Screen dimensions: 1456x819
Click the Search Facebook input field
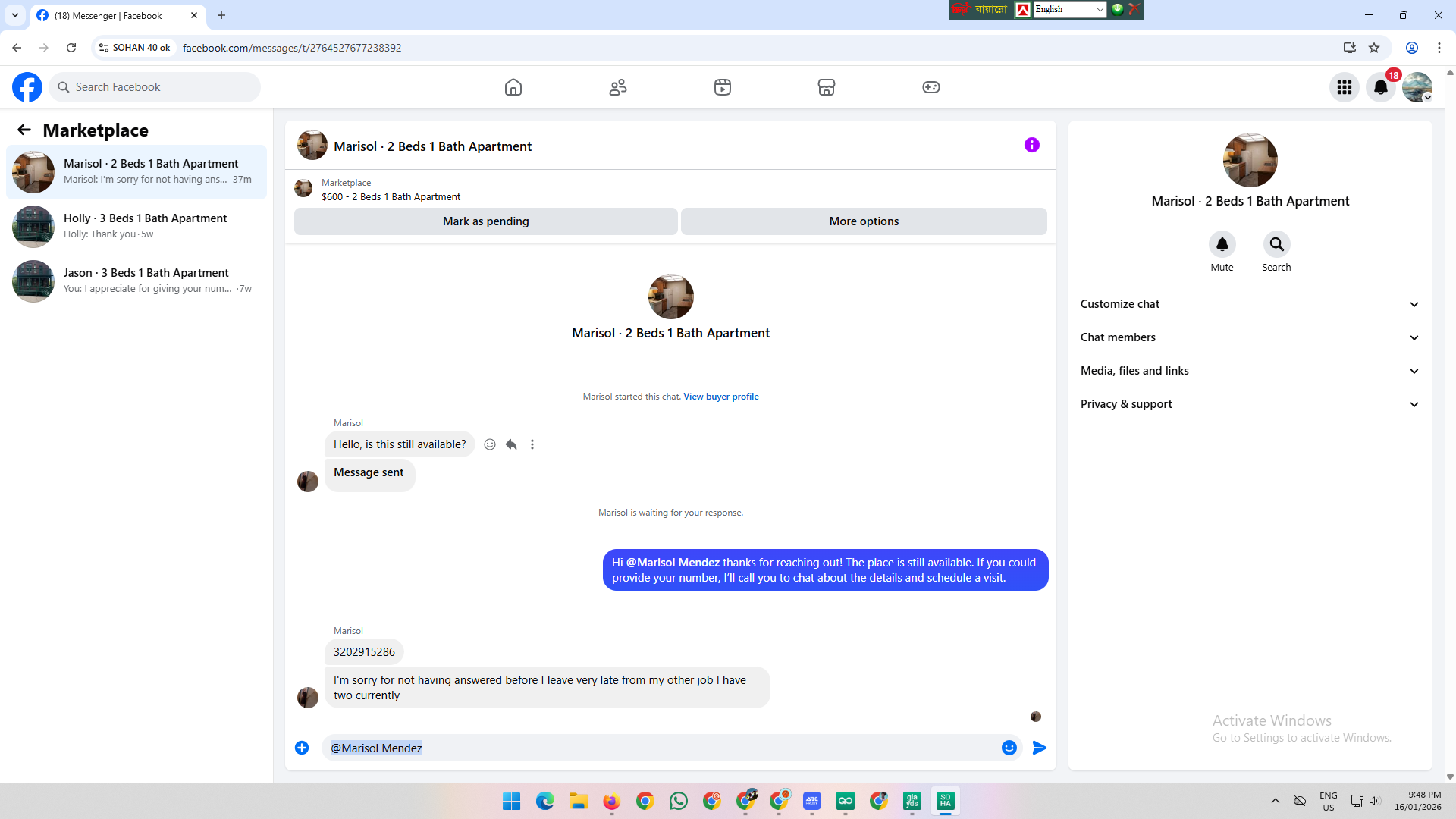[x=159, y=87]
